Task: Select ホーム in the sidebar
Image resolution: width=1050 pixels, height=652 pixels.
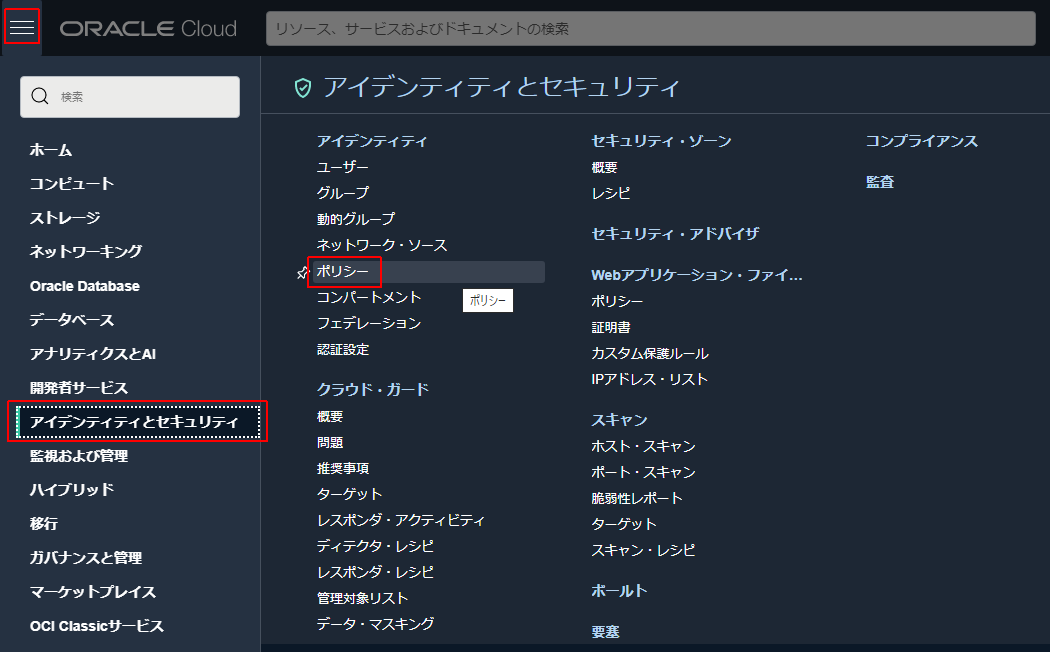Action: click(51, 150)
